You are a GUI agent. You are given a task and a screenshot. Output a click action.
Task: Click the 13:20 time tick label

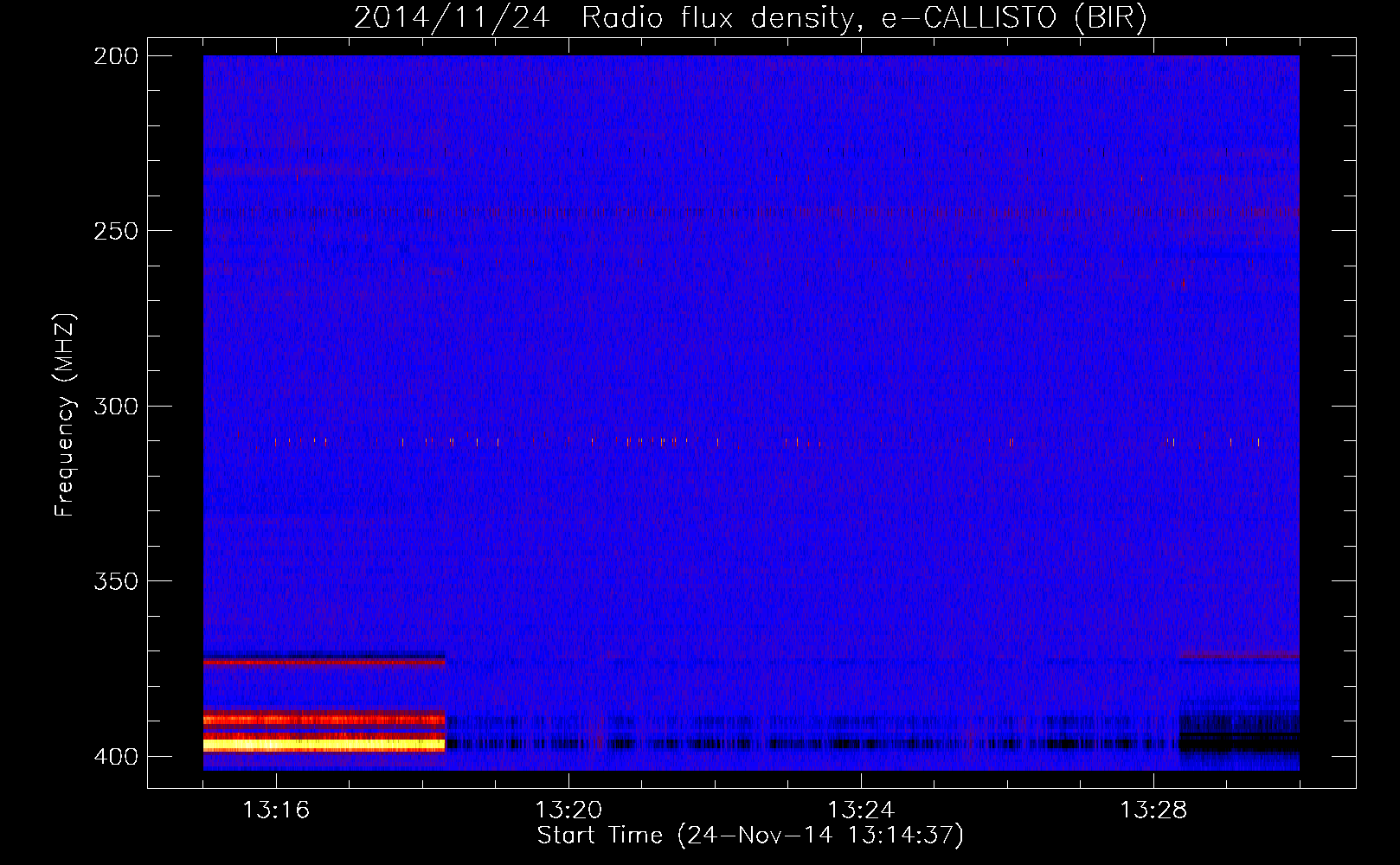point(568,810)
